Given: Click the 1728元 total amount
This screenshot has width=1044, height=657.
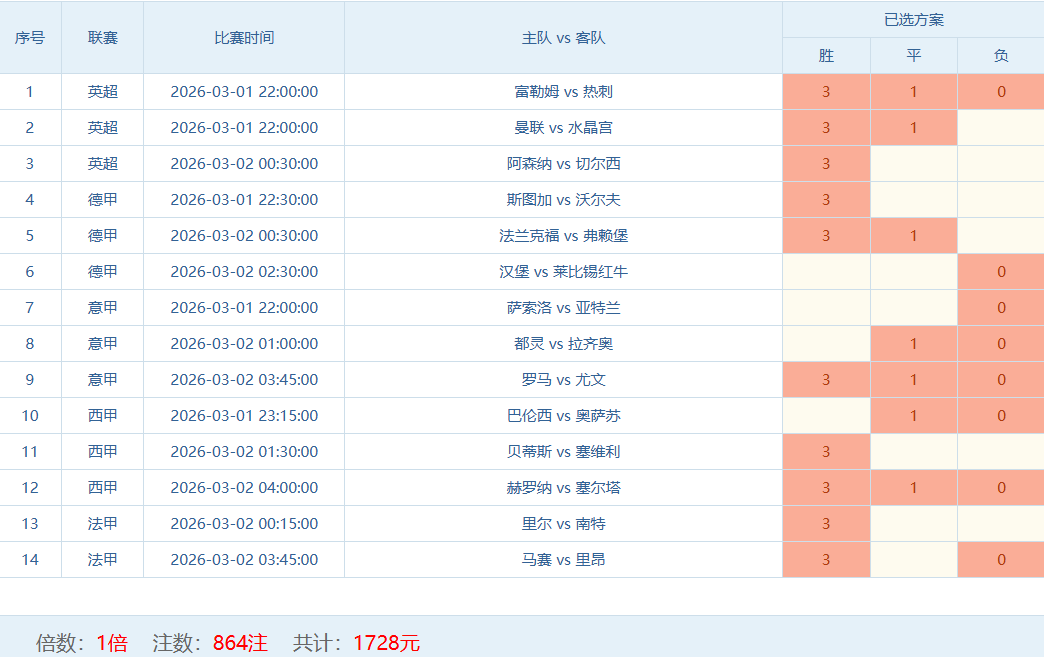Looking at the screenshot, I should [x=386, y=643].
